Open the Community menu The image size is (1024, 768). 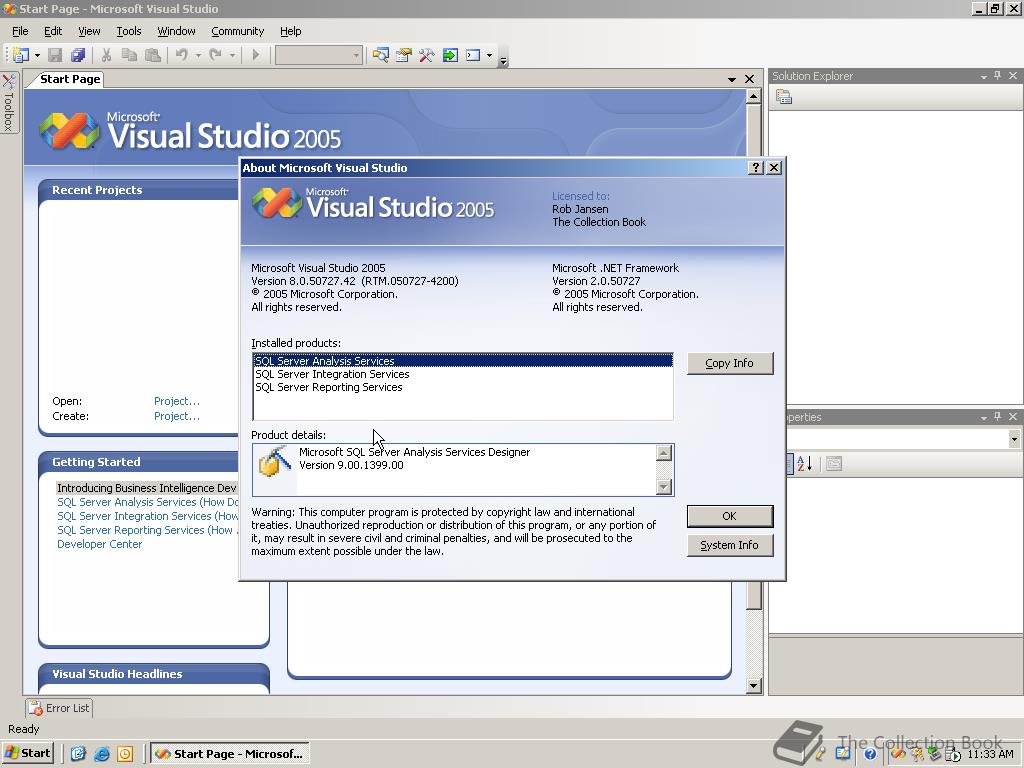[238, 31]
